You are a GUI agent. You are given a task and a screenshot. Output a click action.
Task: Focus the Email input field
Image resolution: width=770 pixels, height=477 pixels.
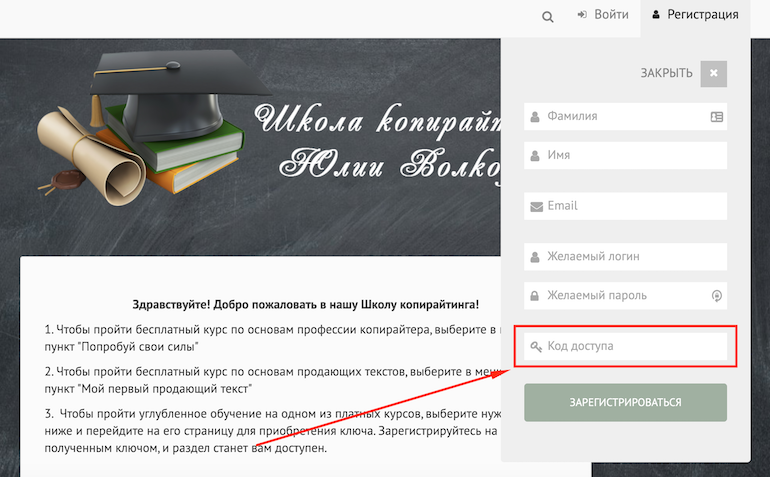click(625, 206)
